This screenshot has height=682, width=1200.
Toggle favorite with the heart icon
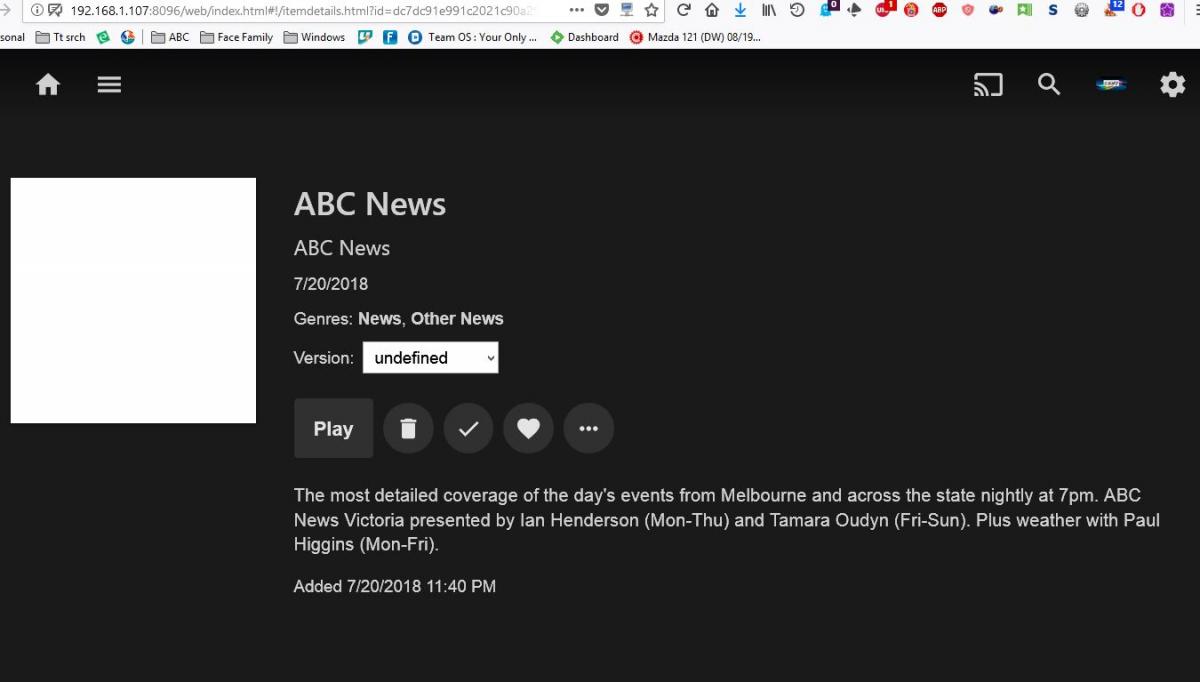pyautogui.click(x=528, y=429)
